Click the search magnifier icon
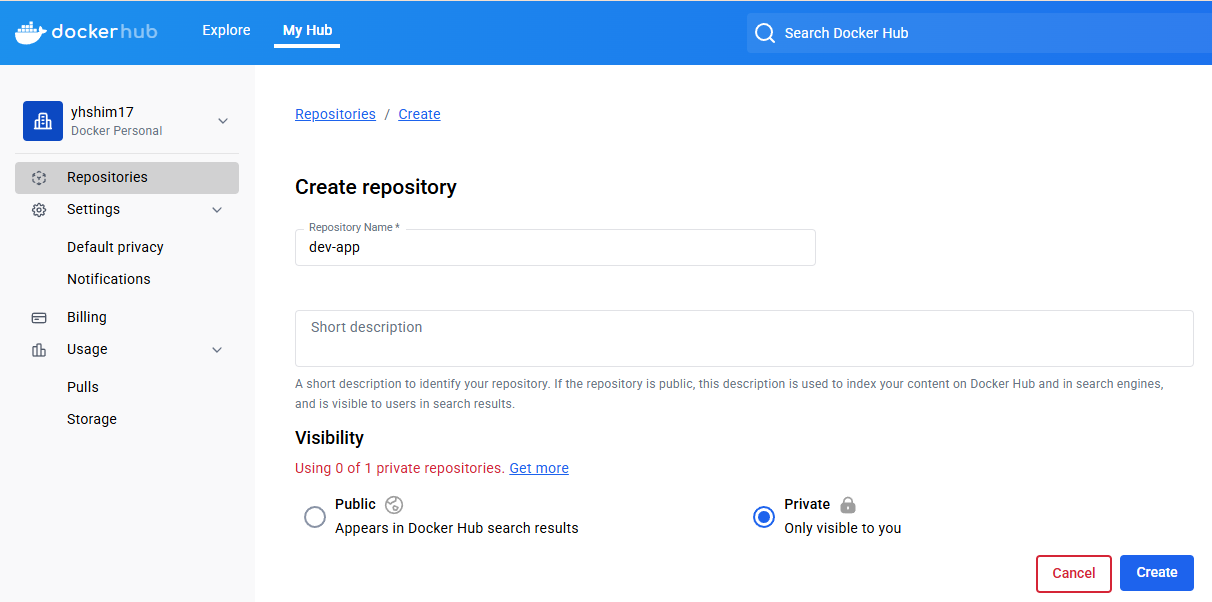Viewport: 1212px width, 602px height. [765, 33]
